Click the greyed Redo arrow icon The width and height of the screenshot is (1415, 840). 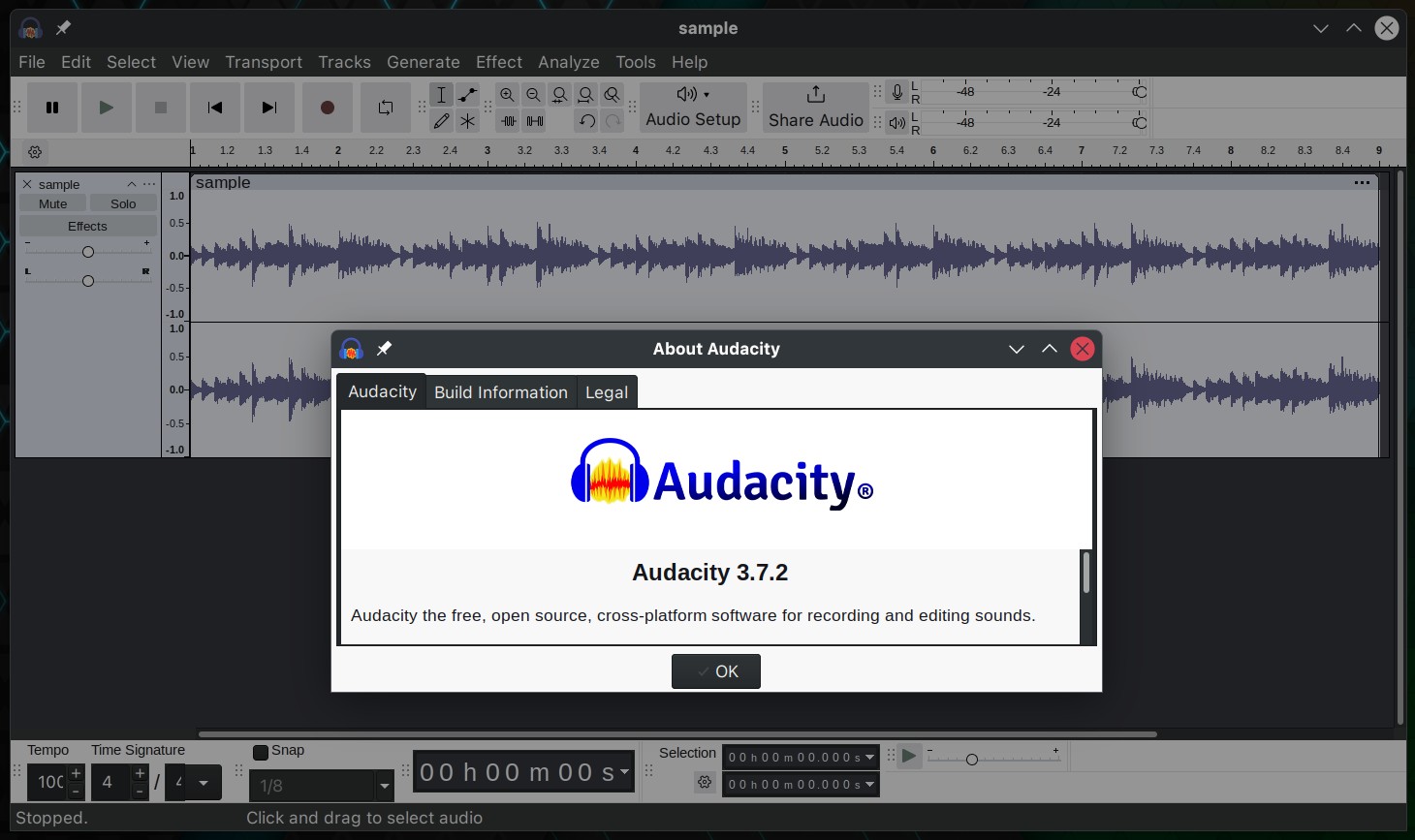point(613,121)
